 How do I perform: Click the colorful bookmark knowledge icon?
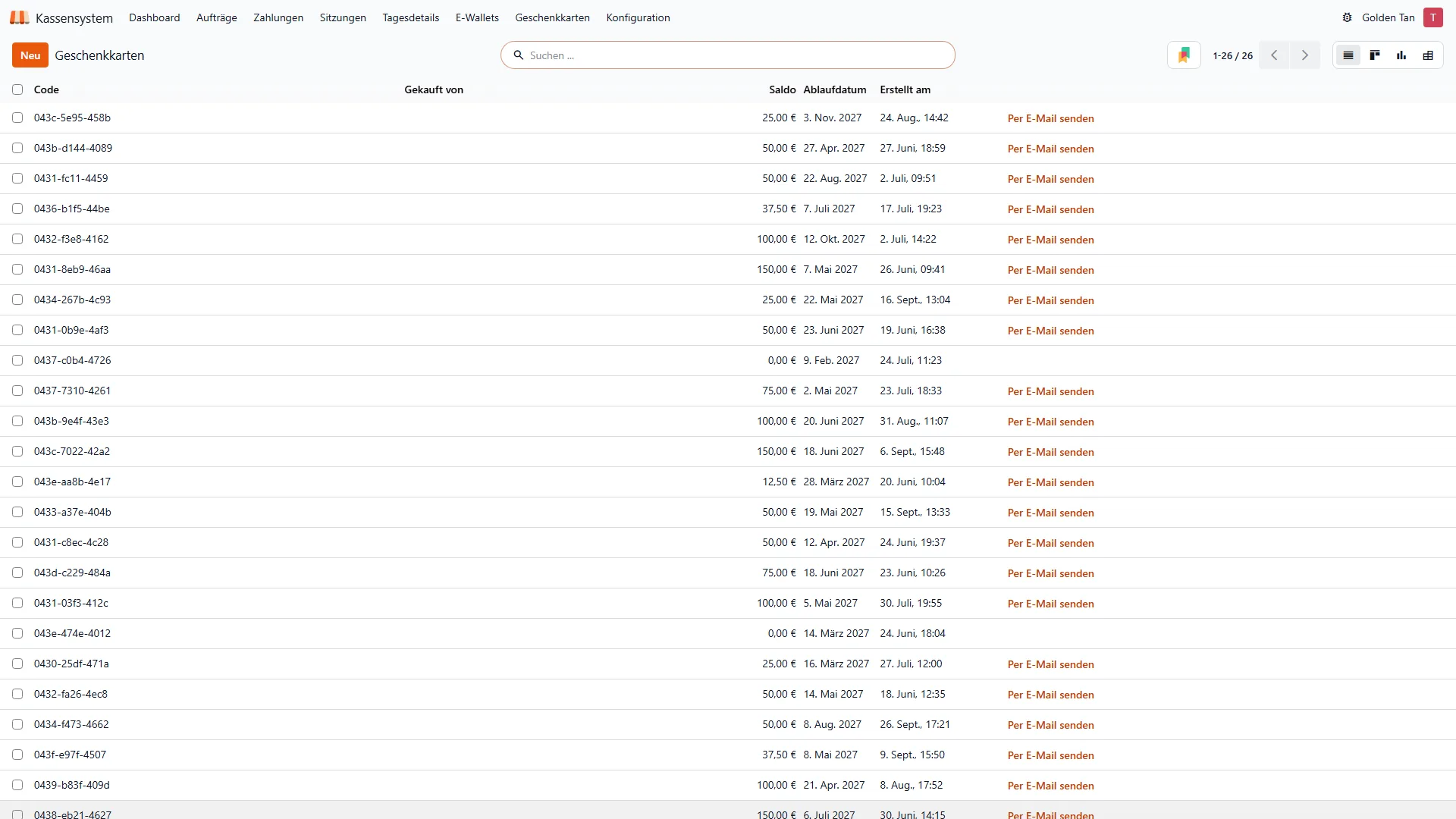point(1184,55)
